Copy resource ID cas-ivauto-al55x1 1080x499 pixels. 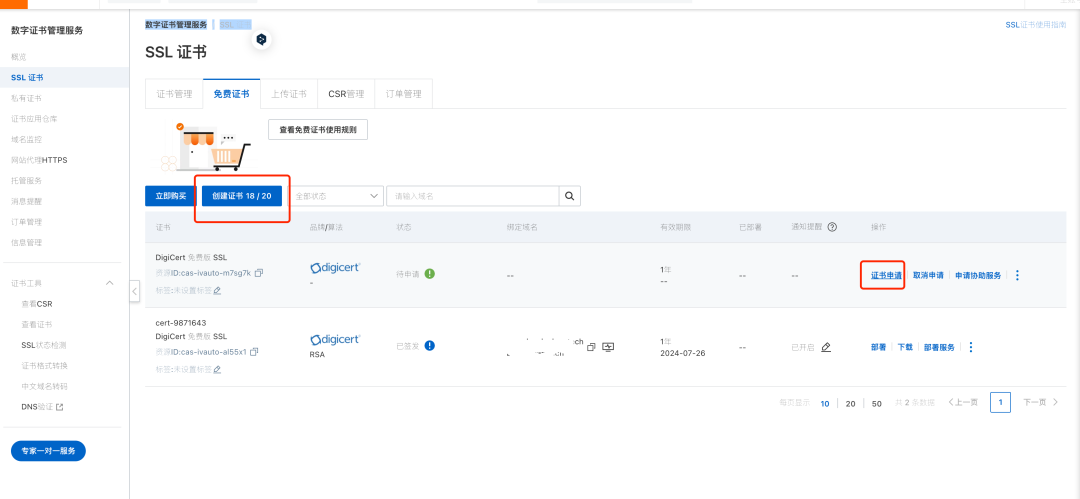(254, 352)
